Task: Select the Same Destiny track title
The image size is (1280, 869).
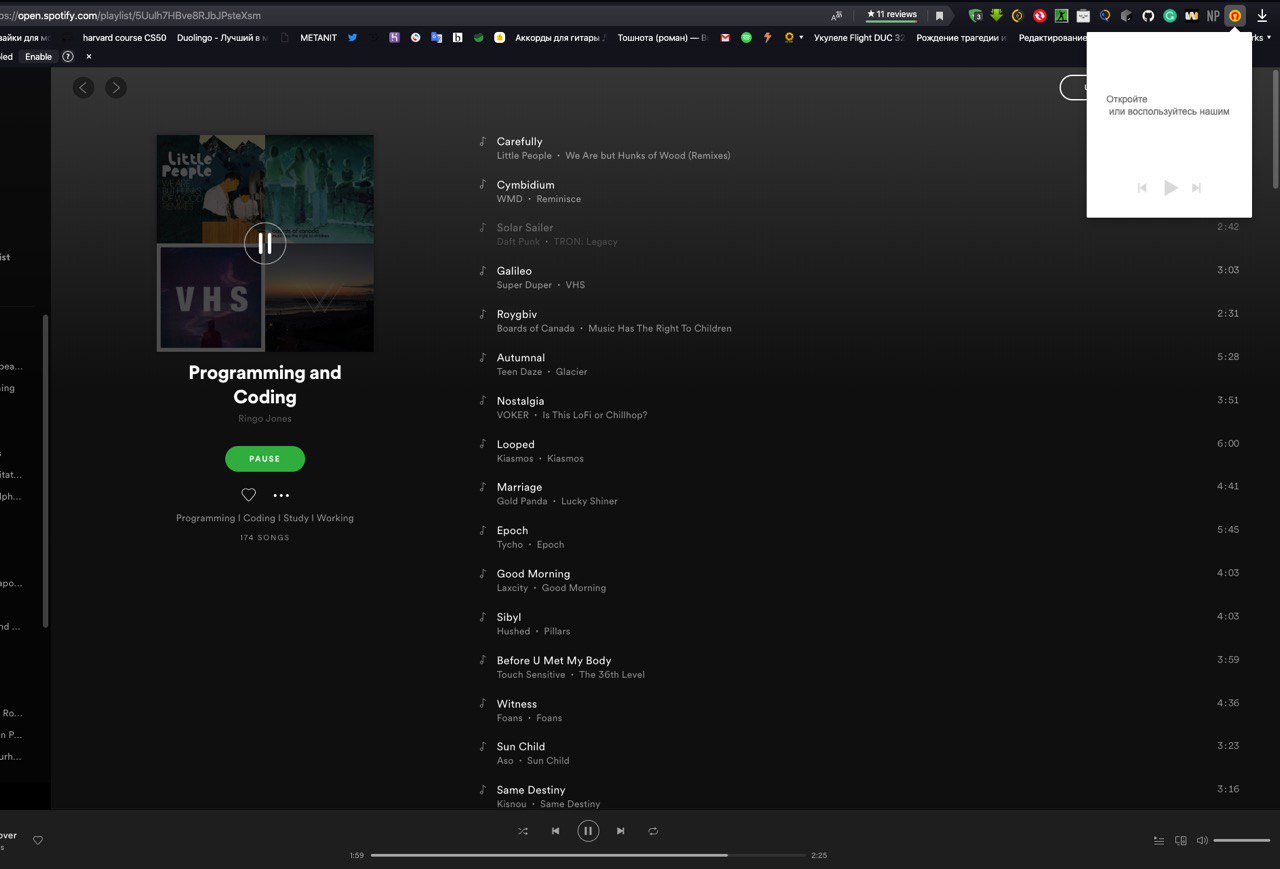Action: [531, 790]
